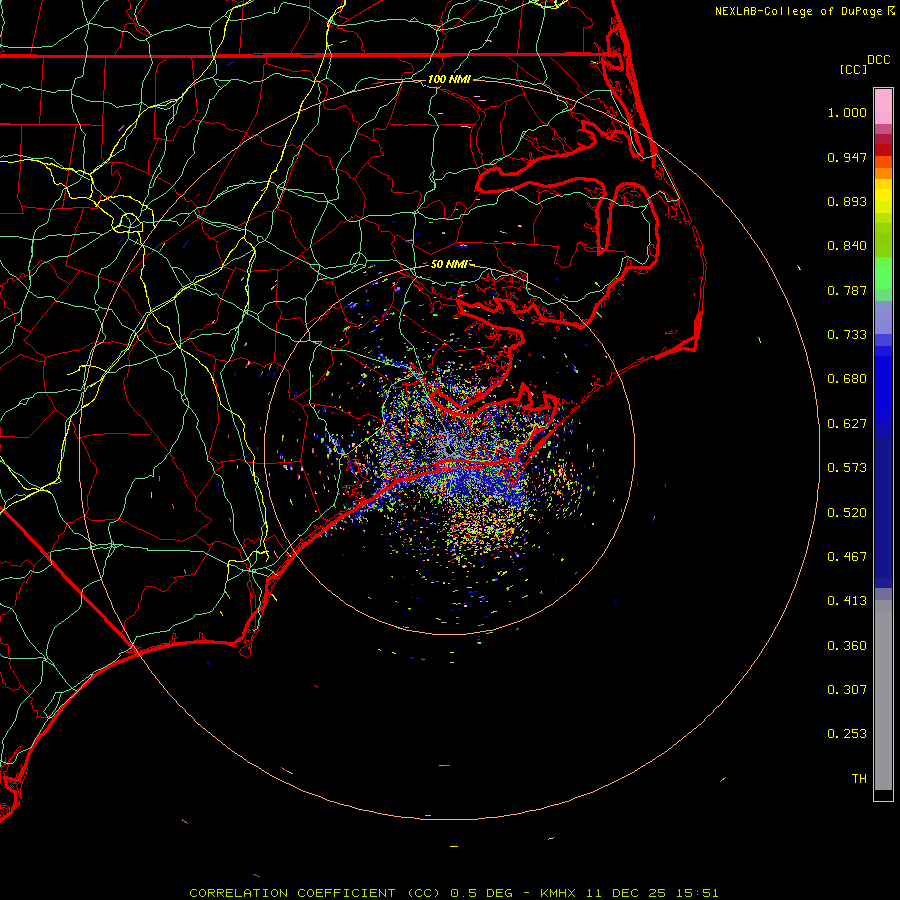Click the 0.360 value on the color scale
The image size is (900, 900).
[x=847, y=646]
